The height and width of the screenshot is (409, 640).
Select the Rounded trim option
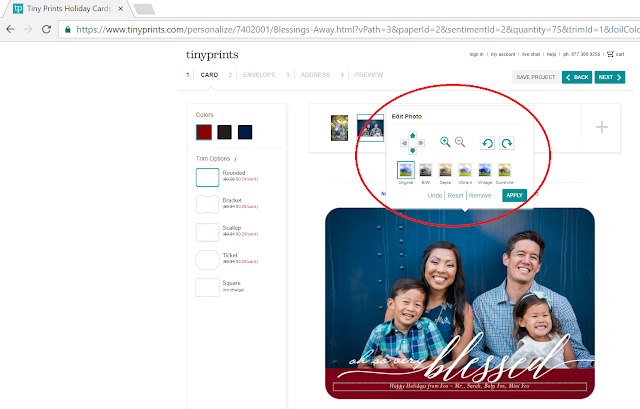point(207,177)
